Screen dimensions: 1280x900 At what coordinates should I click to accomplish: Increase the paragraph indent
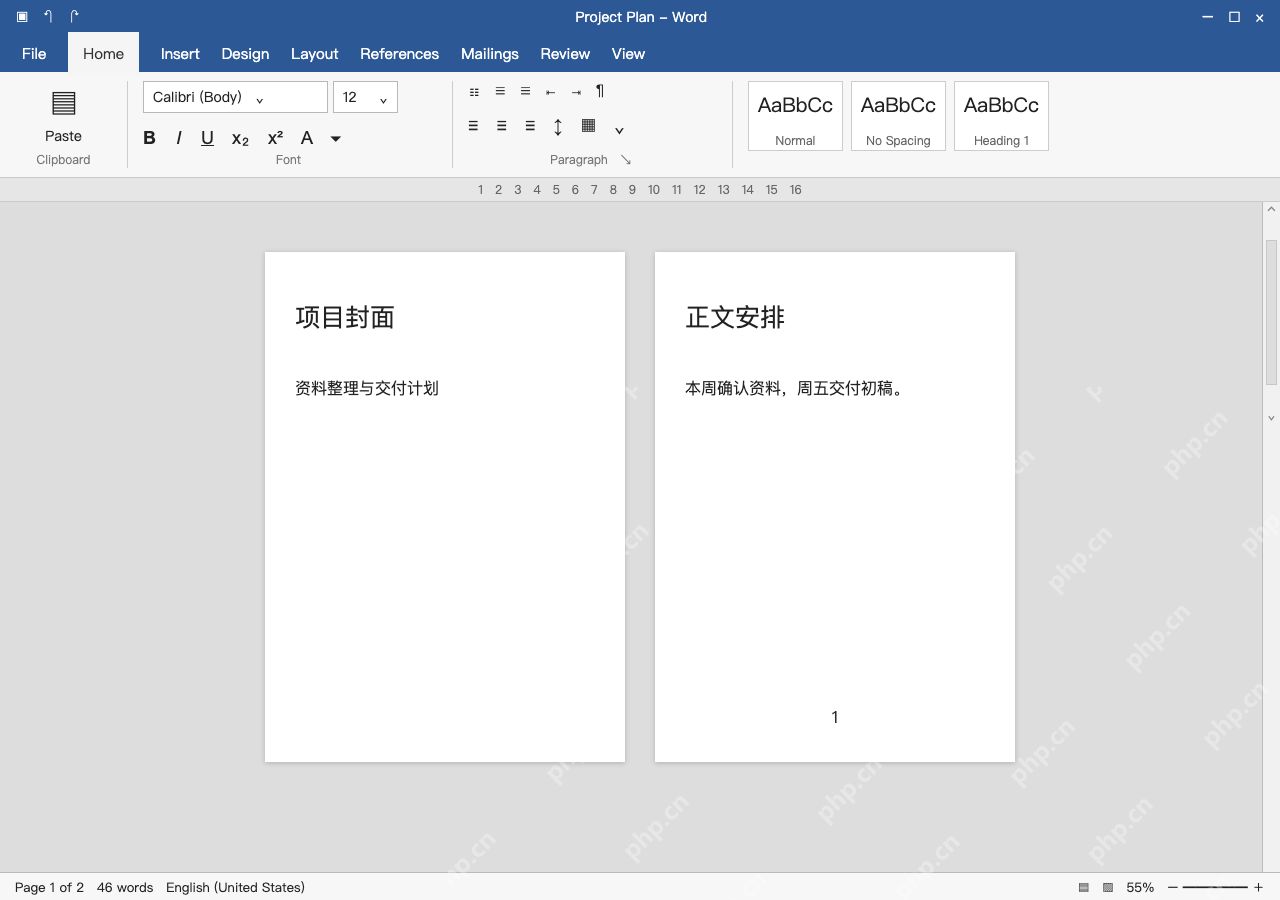pos(576,92)
